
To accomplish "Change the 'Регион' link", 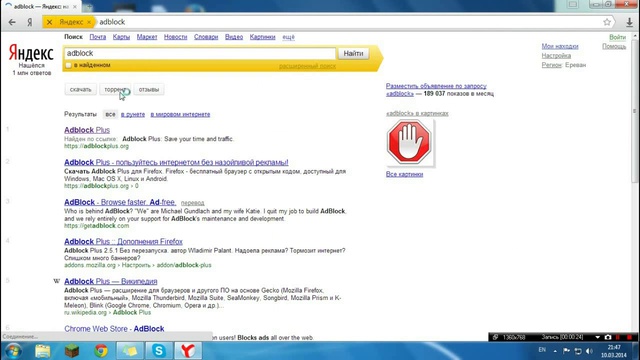I will pos(551,65).
